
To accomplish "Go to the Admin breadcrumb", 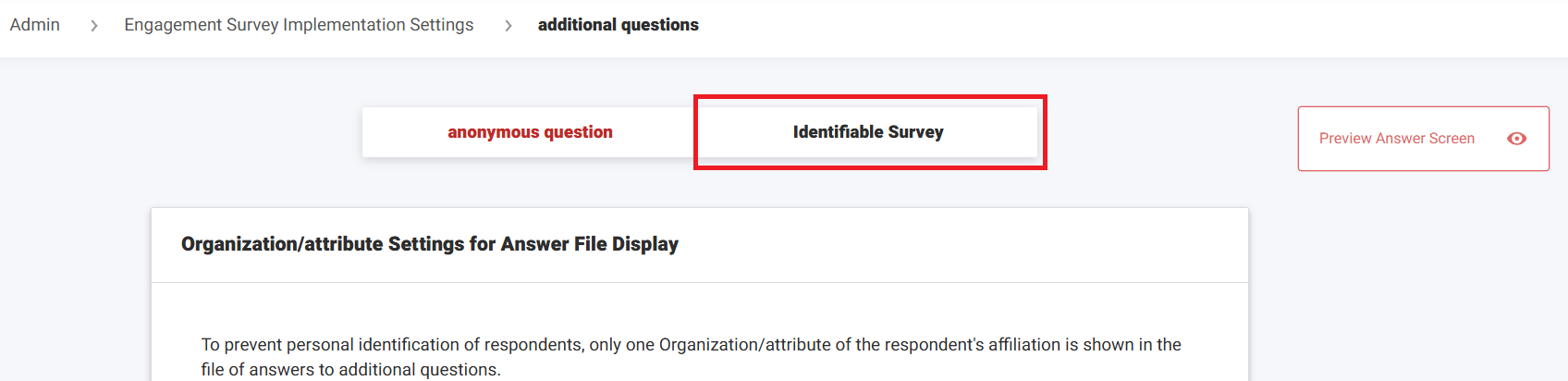I will pyautogui.click(x=35, y=25).
